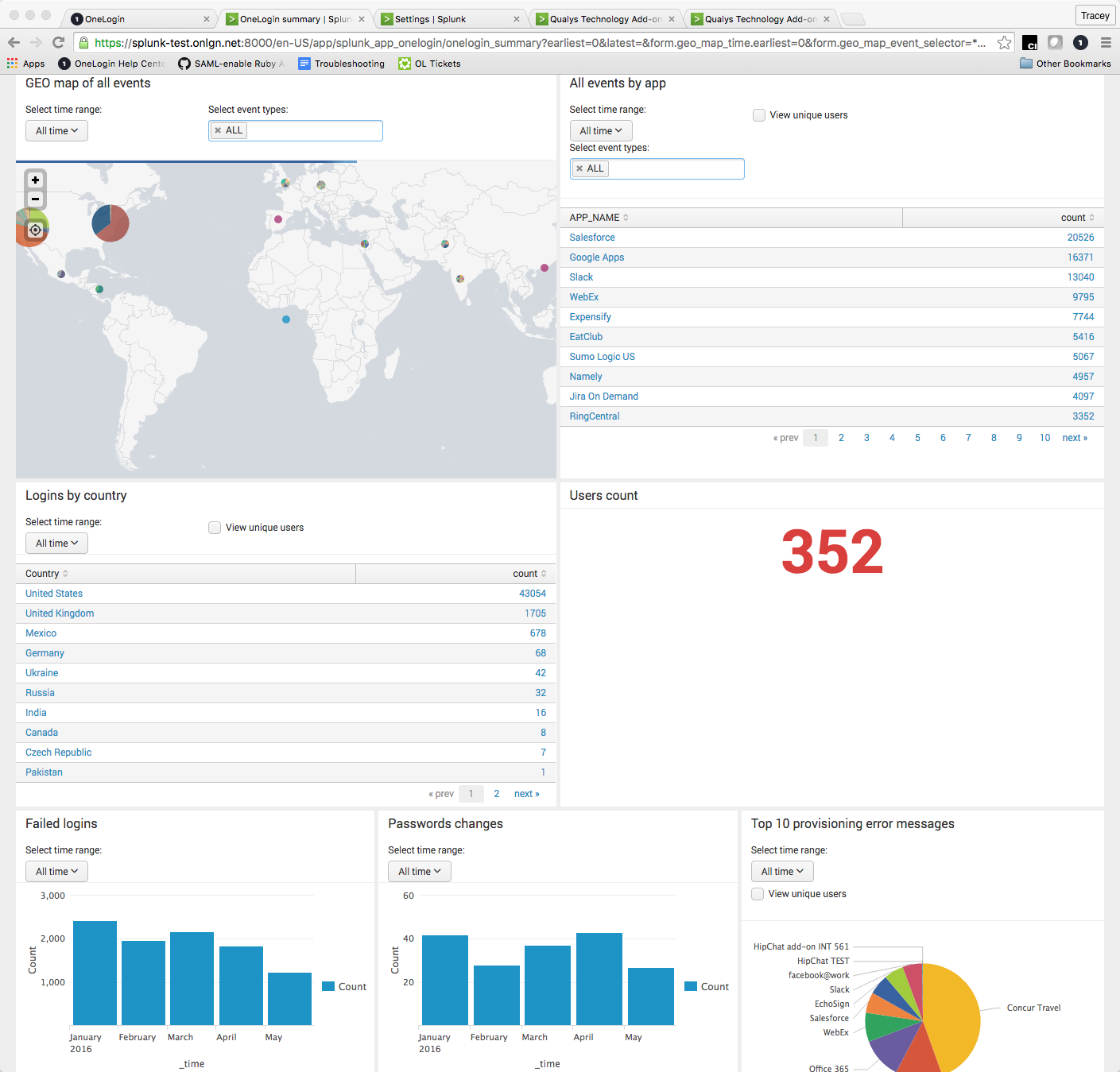Open the Qualys Technology Add-on tab

tap(604, 18)
